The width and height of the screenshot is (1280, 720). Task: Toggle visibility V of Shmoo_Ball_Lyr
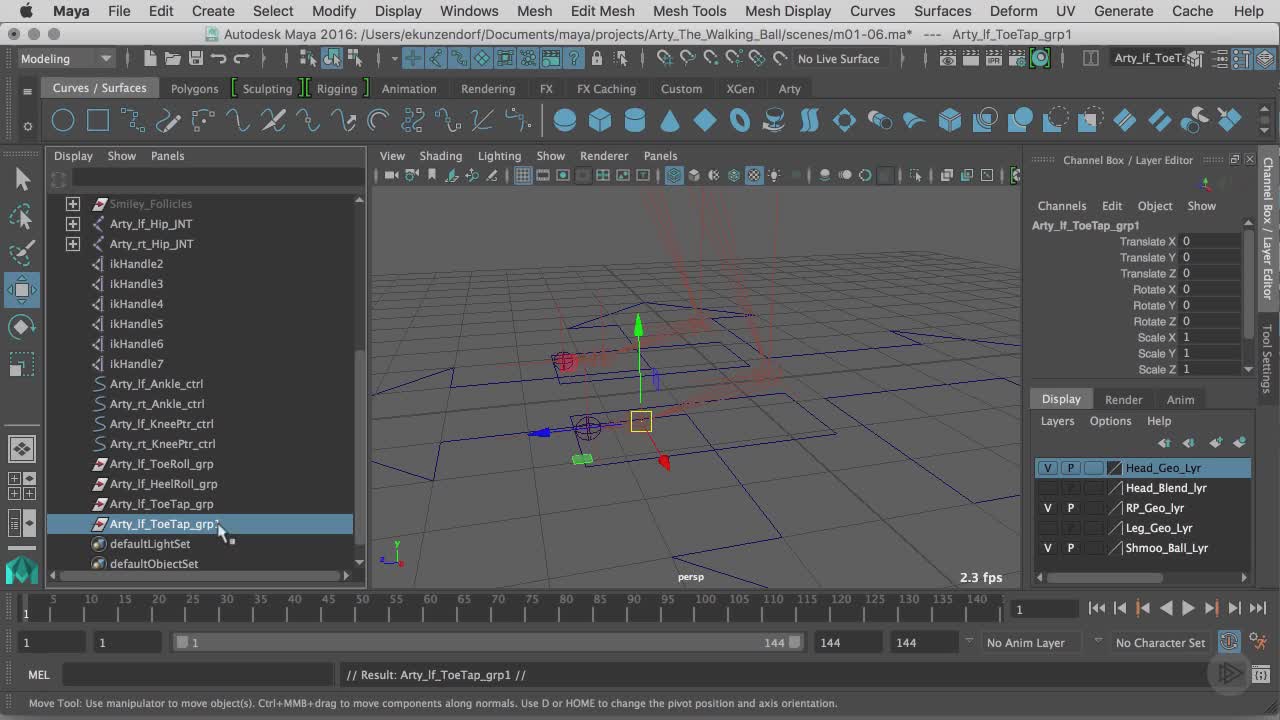pyautogui.click(x=1047, y=548)
